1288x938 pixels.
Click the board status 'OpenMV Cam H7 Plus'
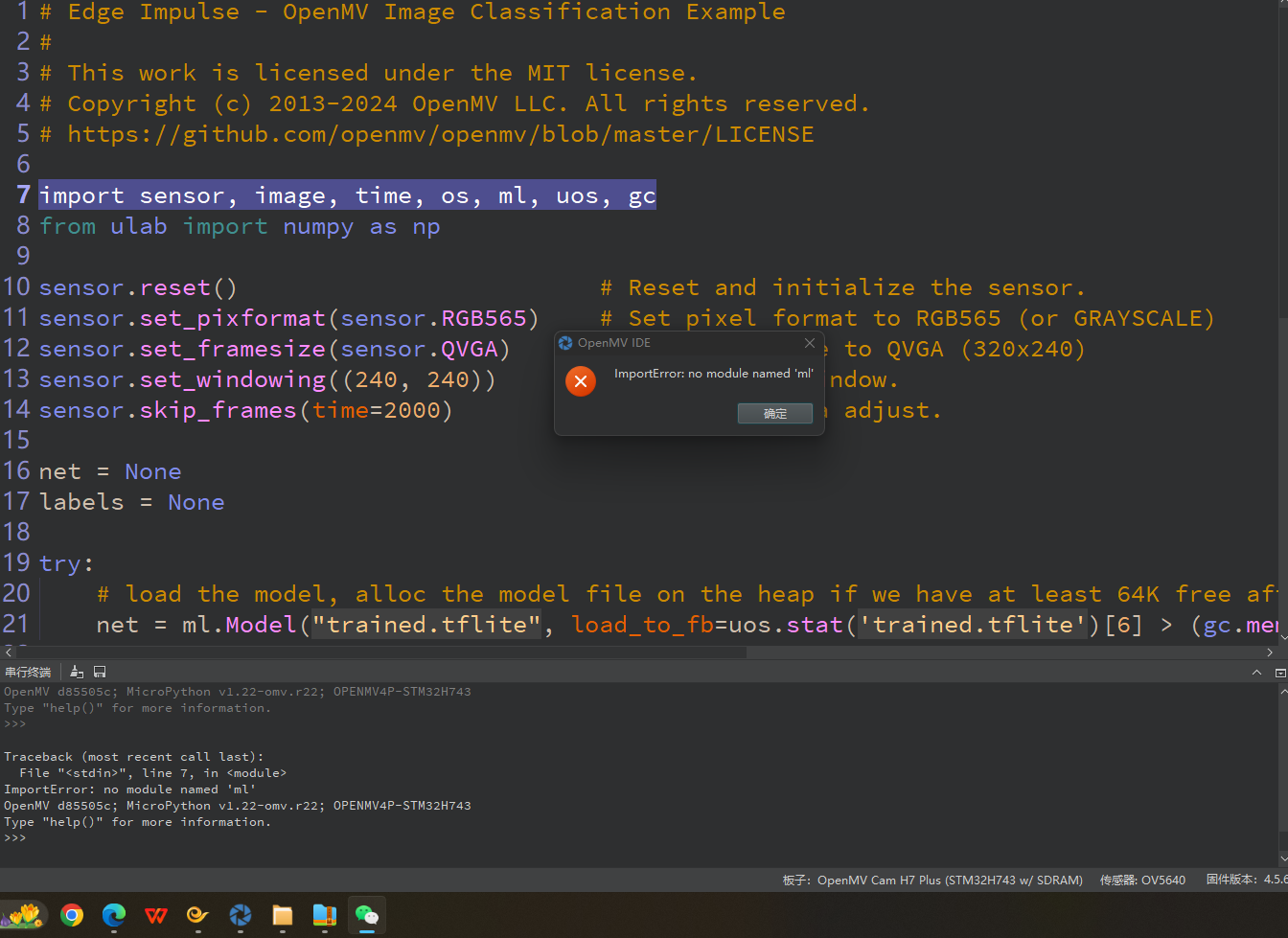tap(932, 880)
